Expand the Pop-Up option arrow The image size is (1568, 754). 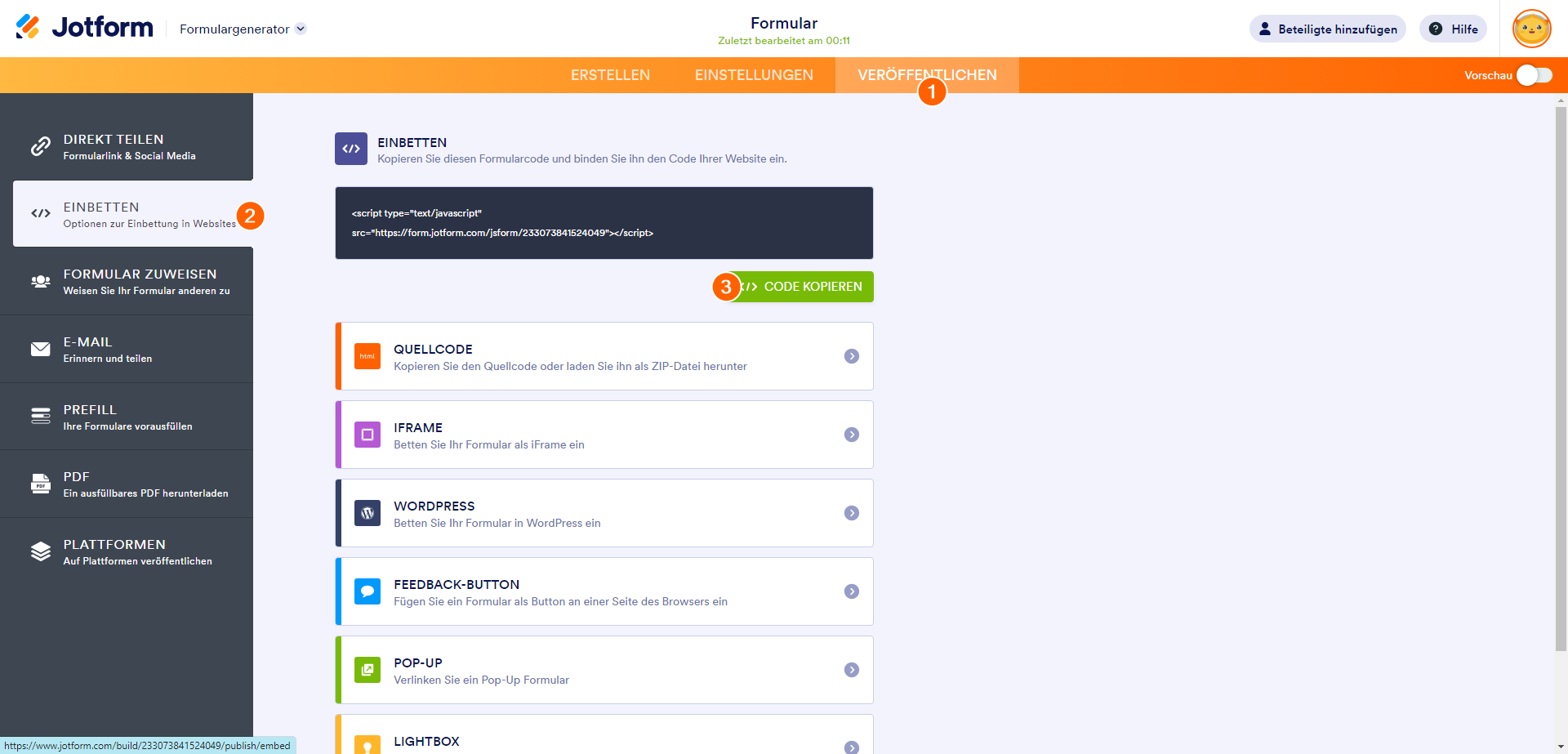pos(852,670)
